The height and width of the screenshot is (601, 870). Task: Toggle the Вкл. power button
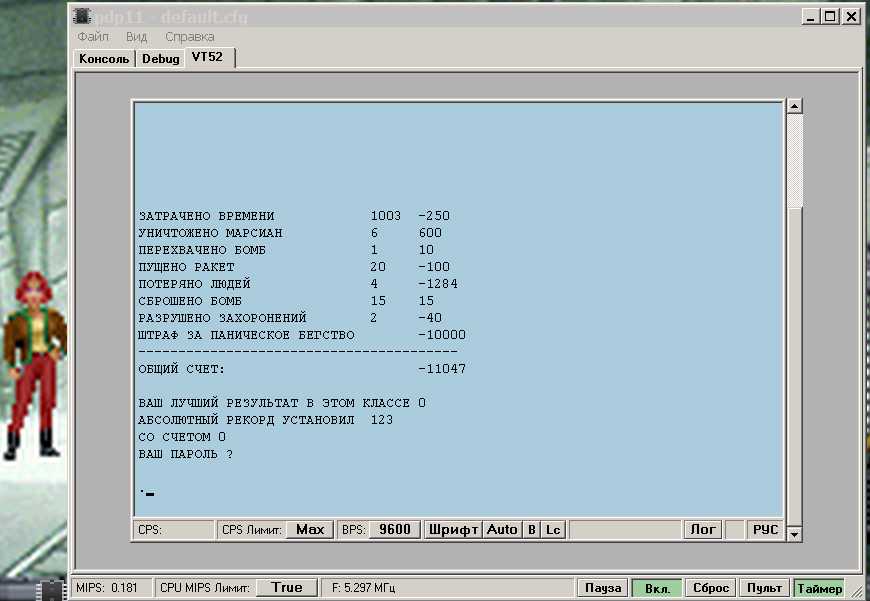(657, 588)
